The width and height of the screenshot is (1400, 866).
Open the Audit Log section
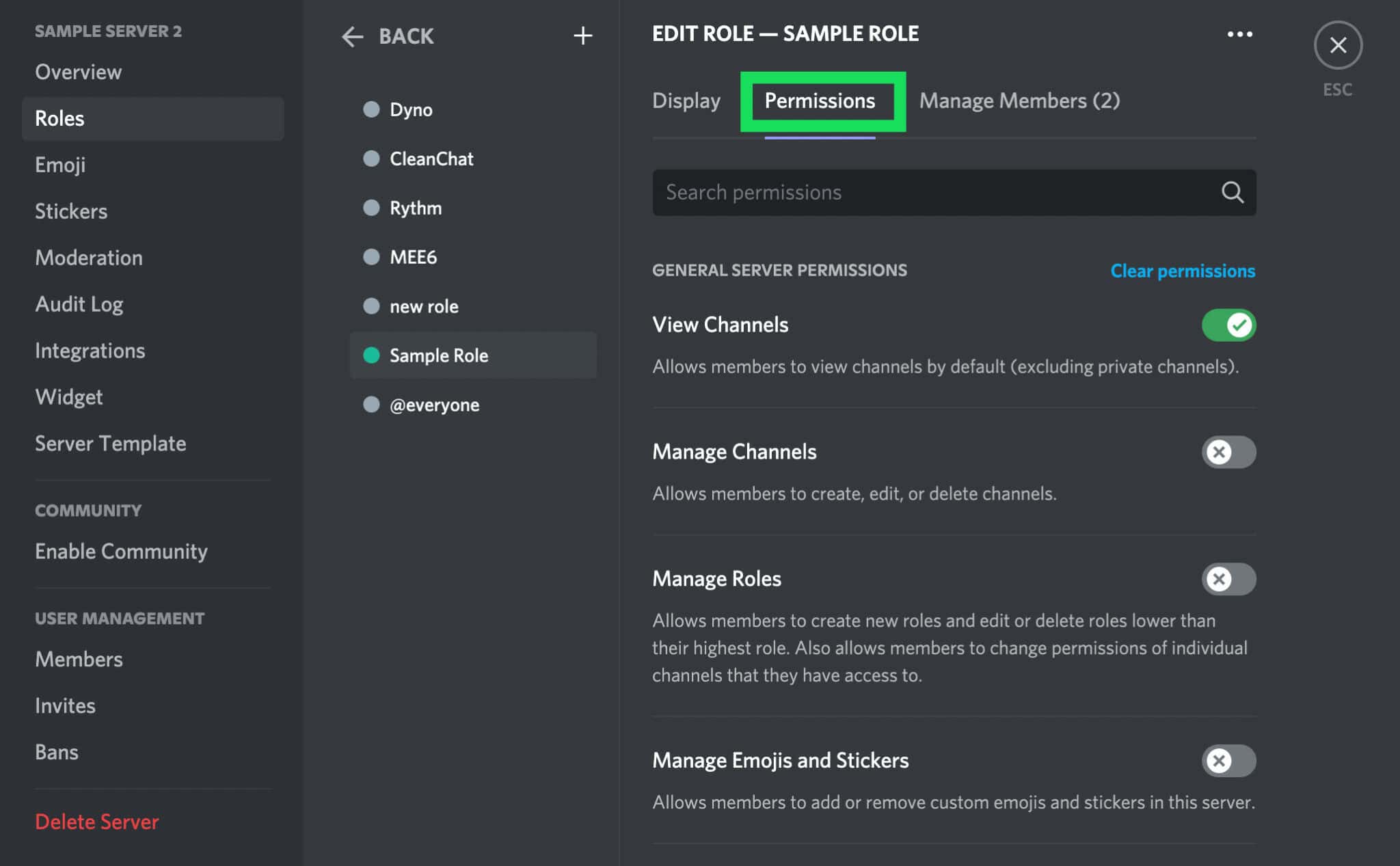coord(79,304)
